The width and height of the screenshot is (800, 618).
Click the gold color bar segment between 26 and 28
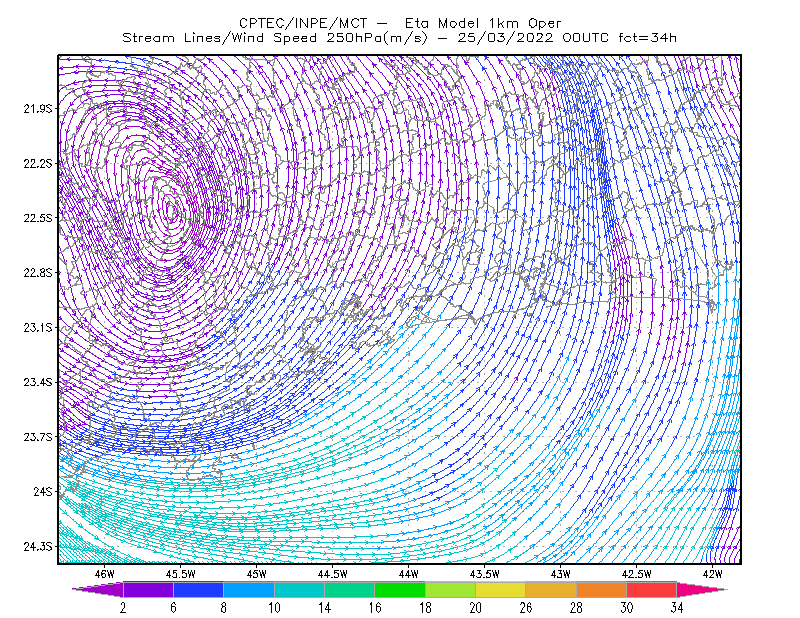click(551, 589)
